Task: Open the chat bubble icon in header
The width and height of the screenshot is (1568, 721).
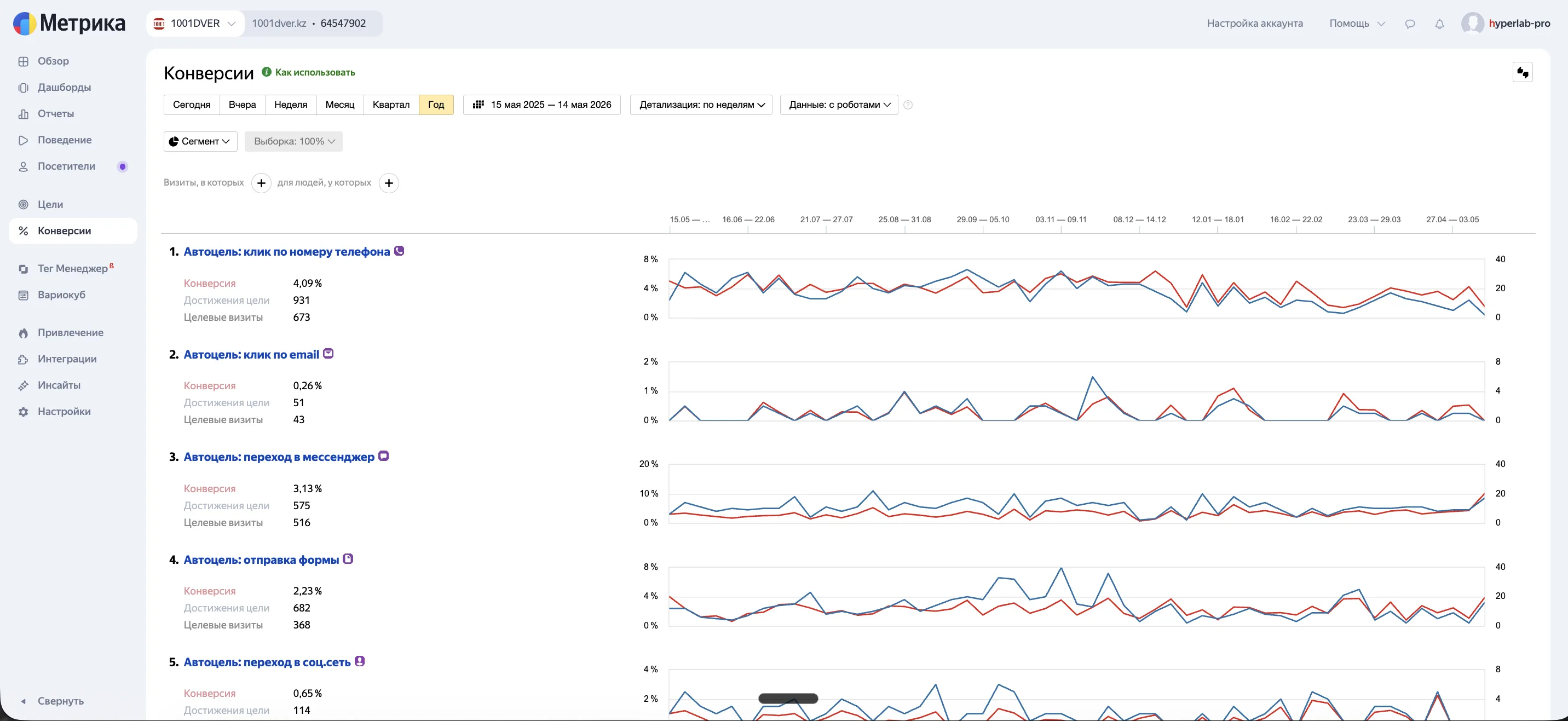Action: click(1410, 24)
